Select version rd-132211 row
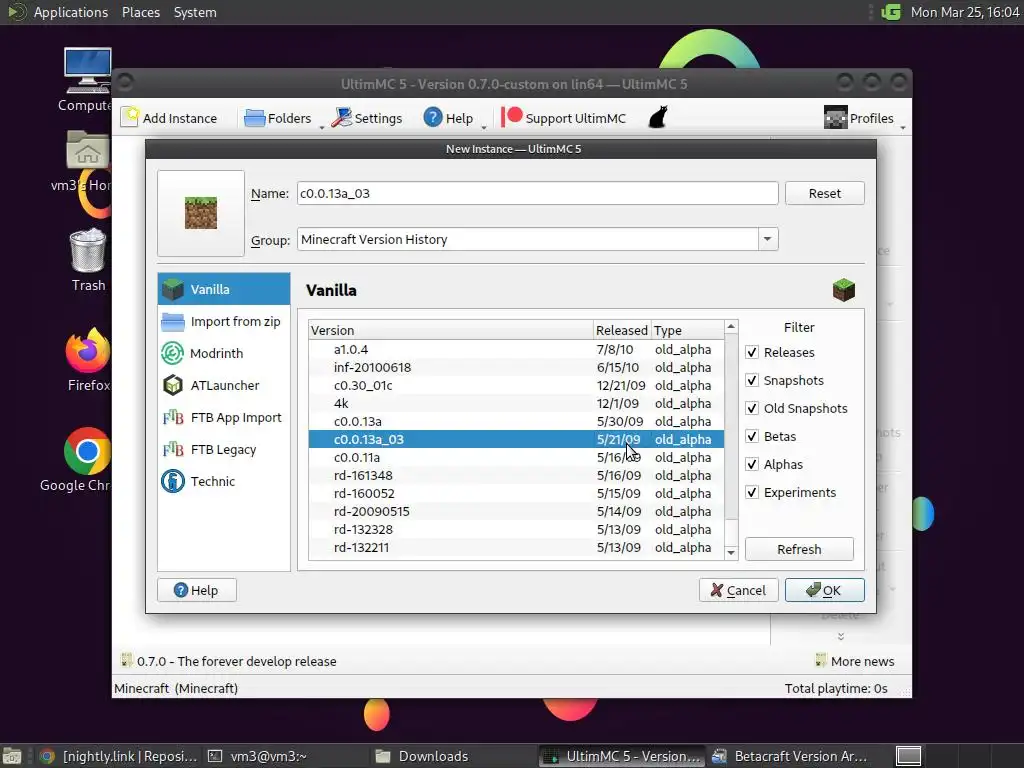This screenshot has height=768, width=1024. pyautogui.click(x=516, y=547)
